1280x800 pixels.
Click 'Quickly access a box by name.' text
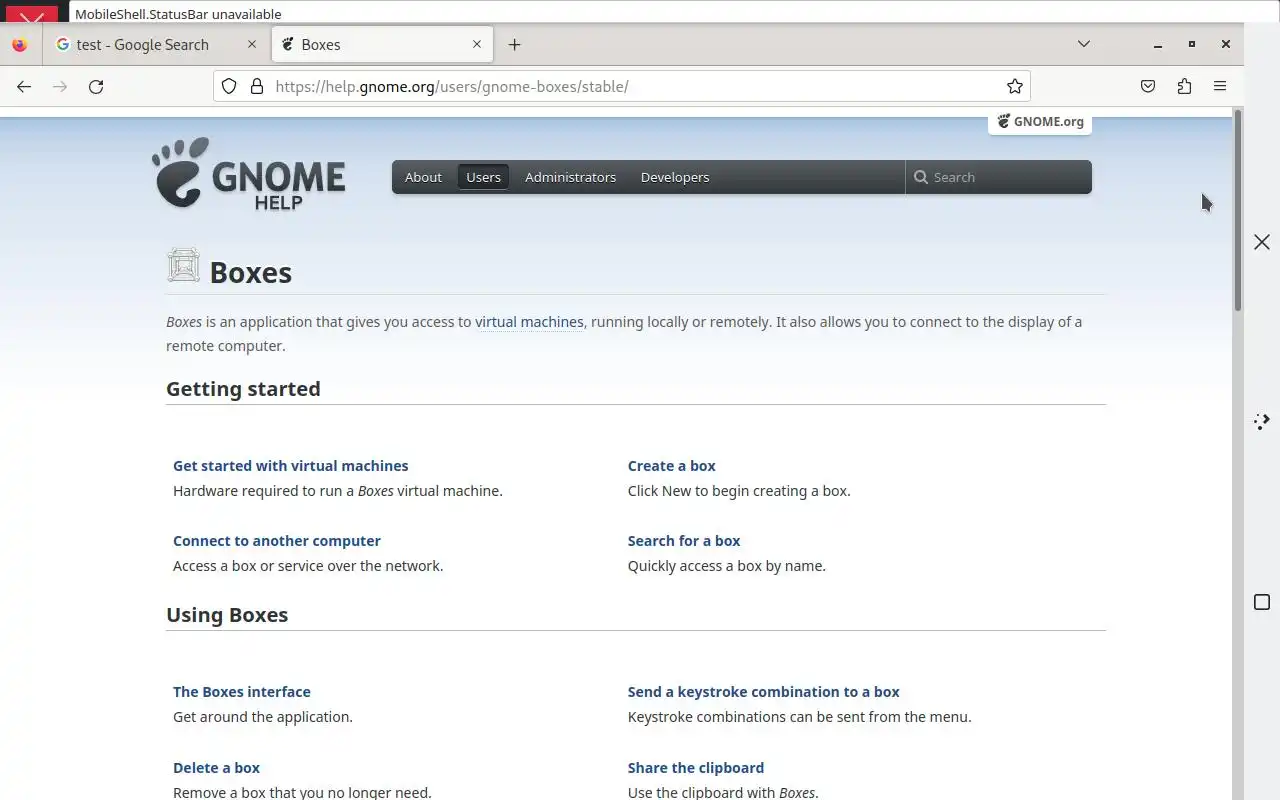727,566
